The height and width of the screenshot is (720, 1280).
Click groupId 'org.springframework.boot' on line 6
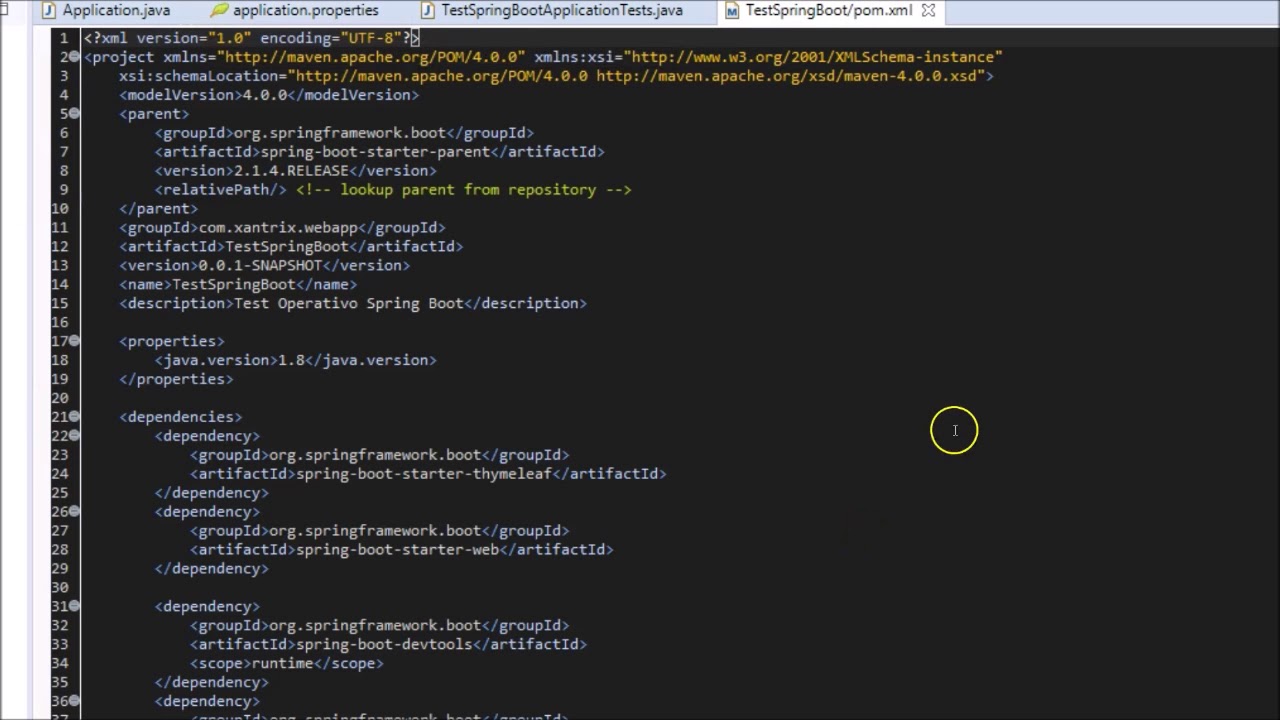click(x=339, y=133)
